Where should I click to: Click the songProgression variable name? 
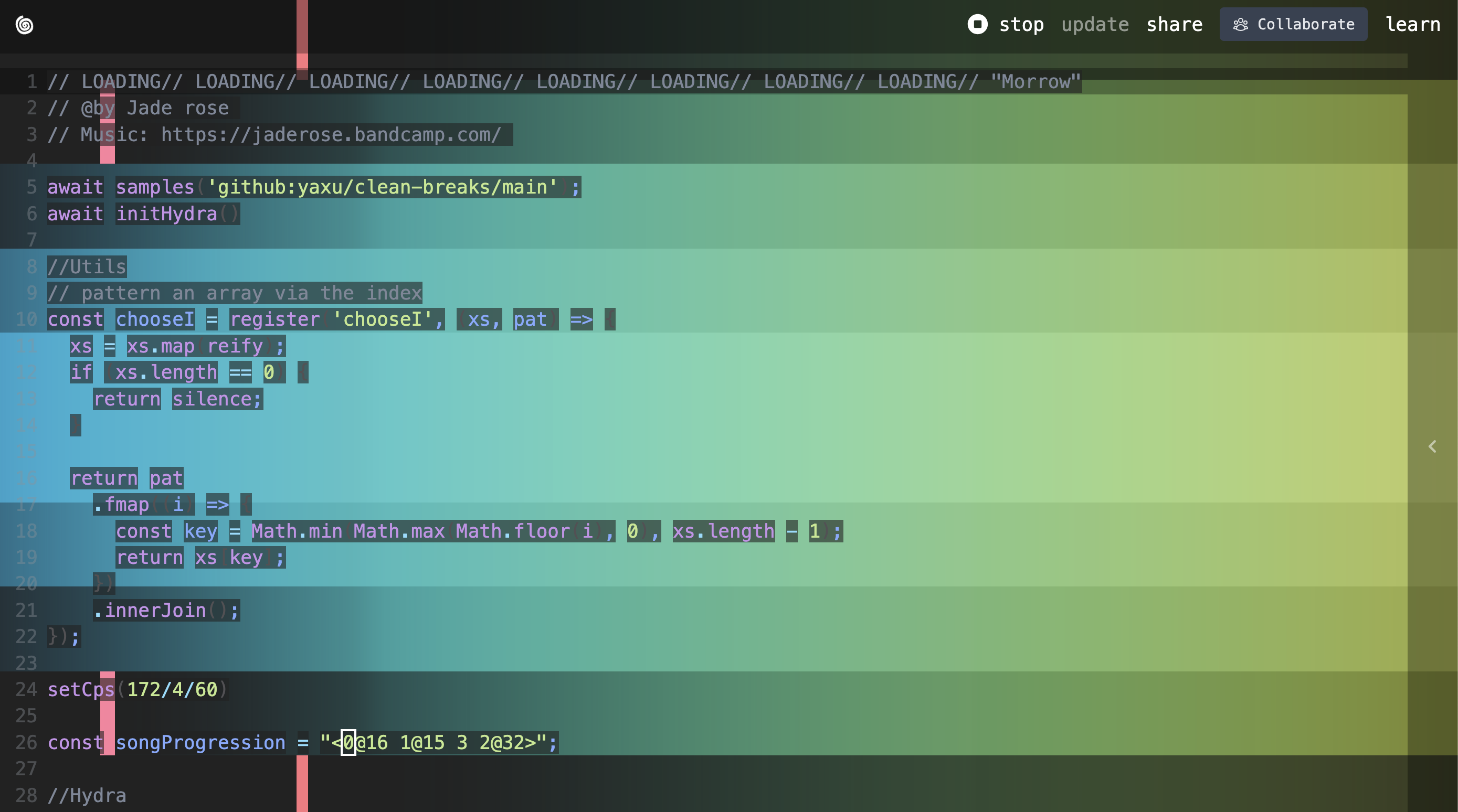click(200, 742)
